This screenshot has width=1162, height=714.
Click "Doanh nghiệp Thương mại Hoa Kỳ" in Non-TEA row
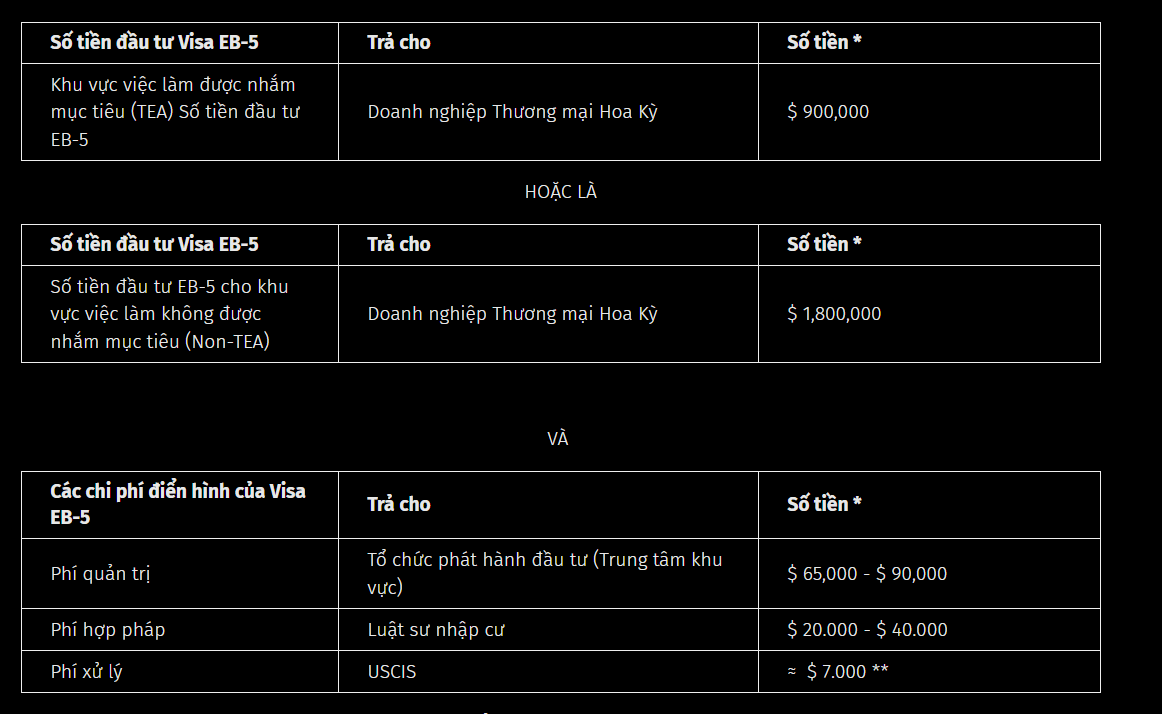tap(512, 314)
